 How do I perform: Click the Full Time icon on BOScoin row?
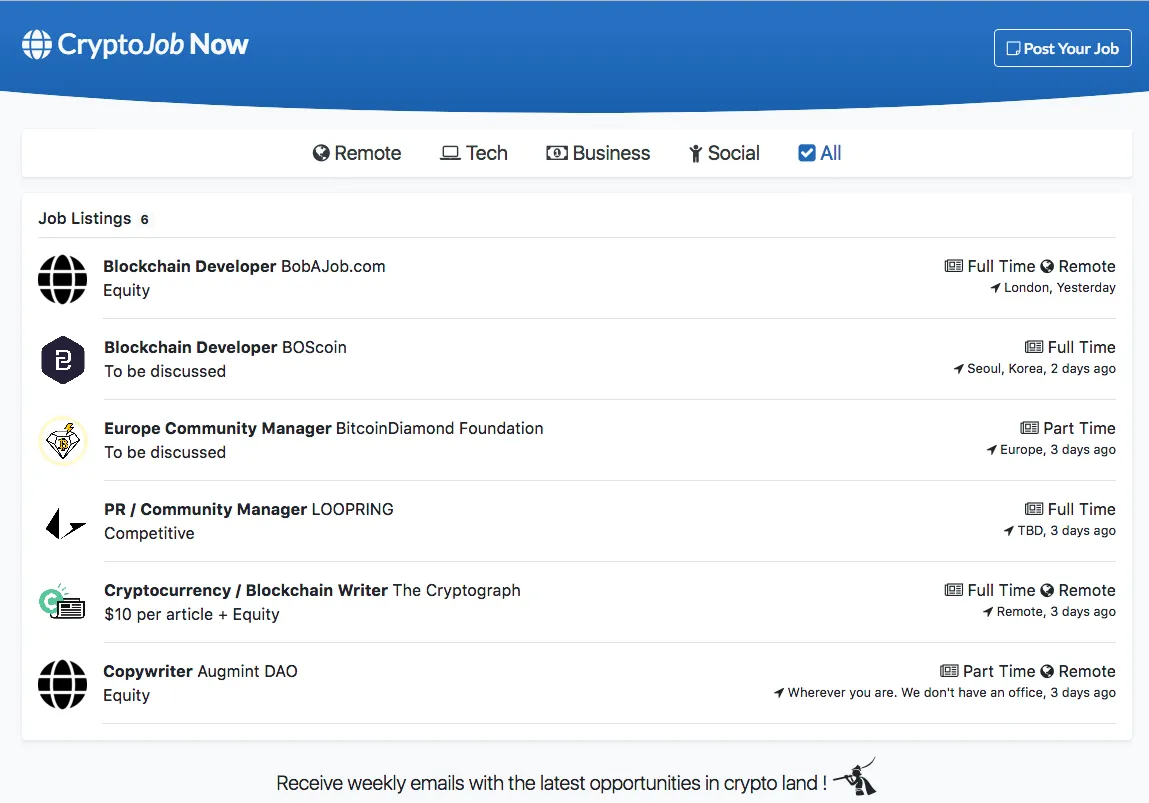point(1034,347)
